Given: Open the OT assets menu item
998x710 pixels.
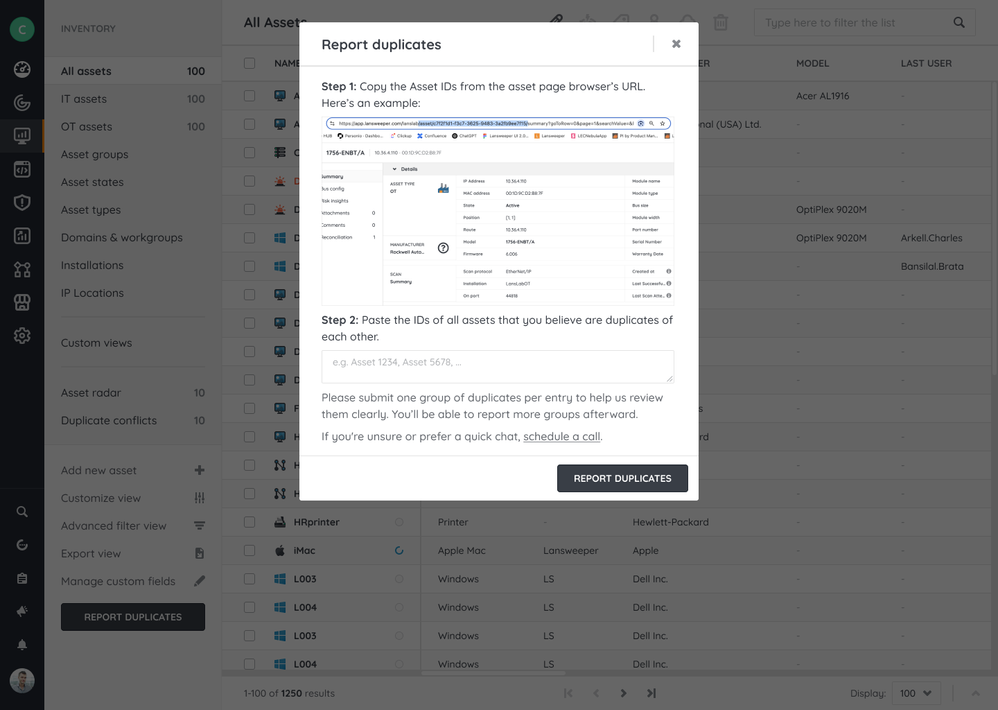Looking at the screenshot, I should click(87, 127).
